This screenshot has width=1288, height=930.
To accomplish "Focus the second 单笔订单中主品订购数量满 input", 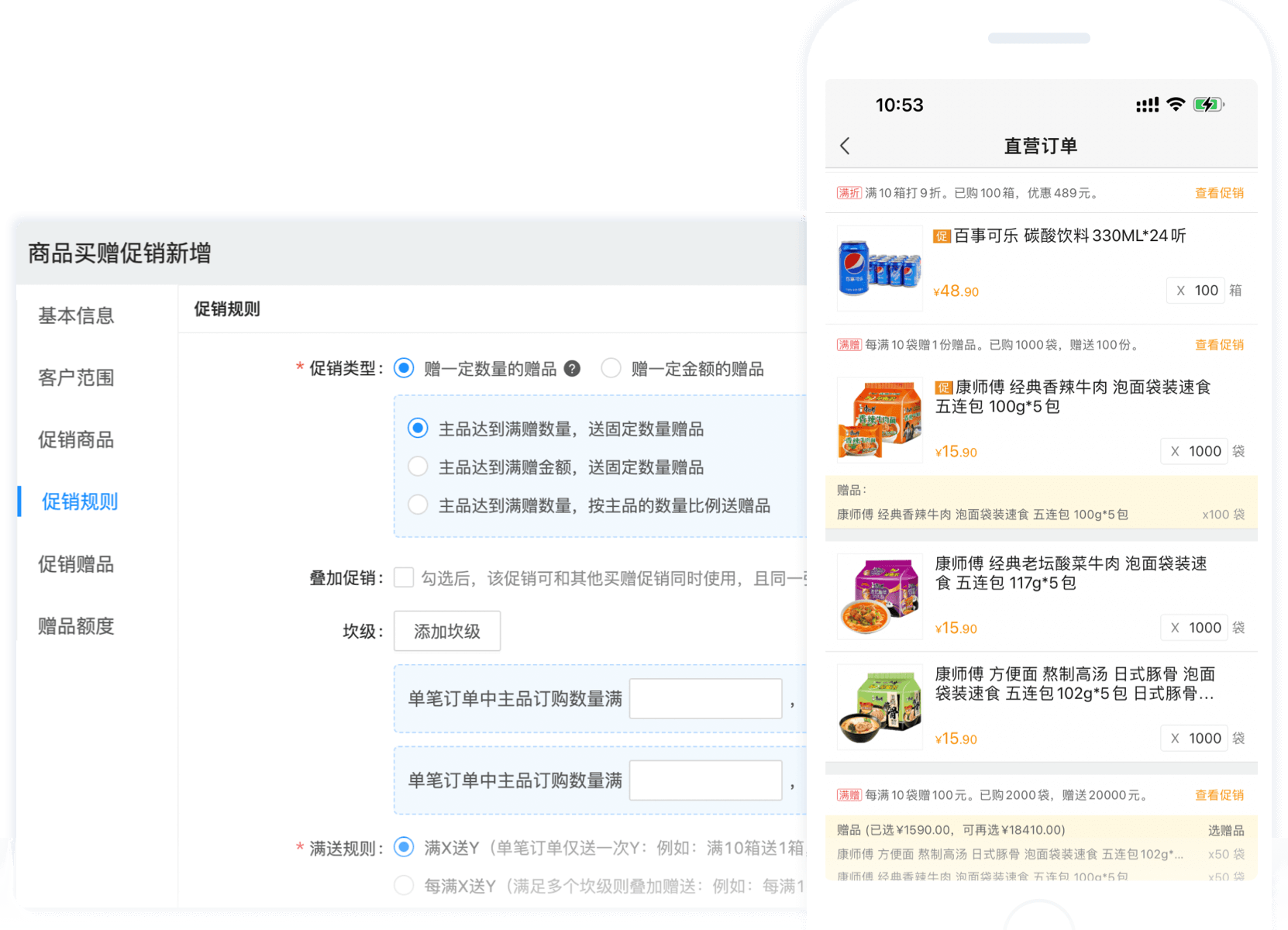I will pyautogui.click(x=706, y=780).
